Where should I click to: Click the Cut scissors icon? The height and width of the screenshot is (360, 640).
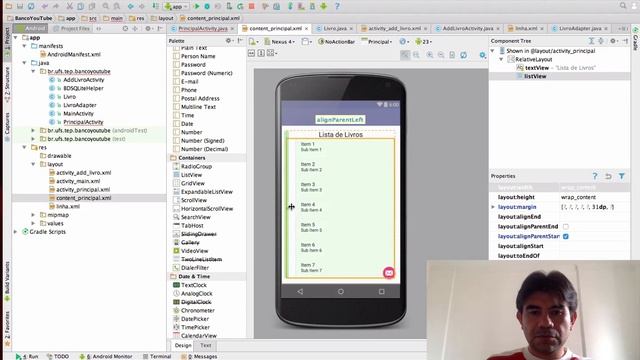pos(69,6)
